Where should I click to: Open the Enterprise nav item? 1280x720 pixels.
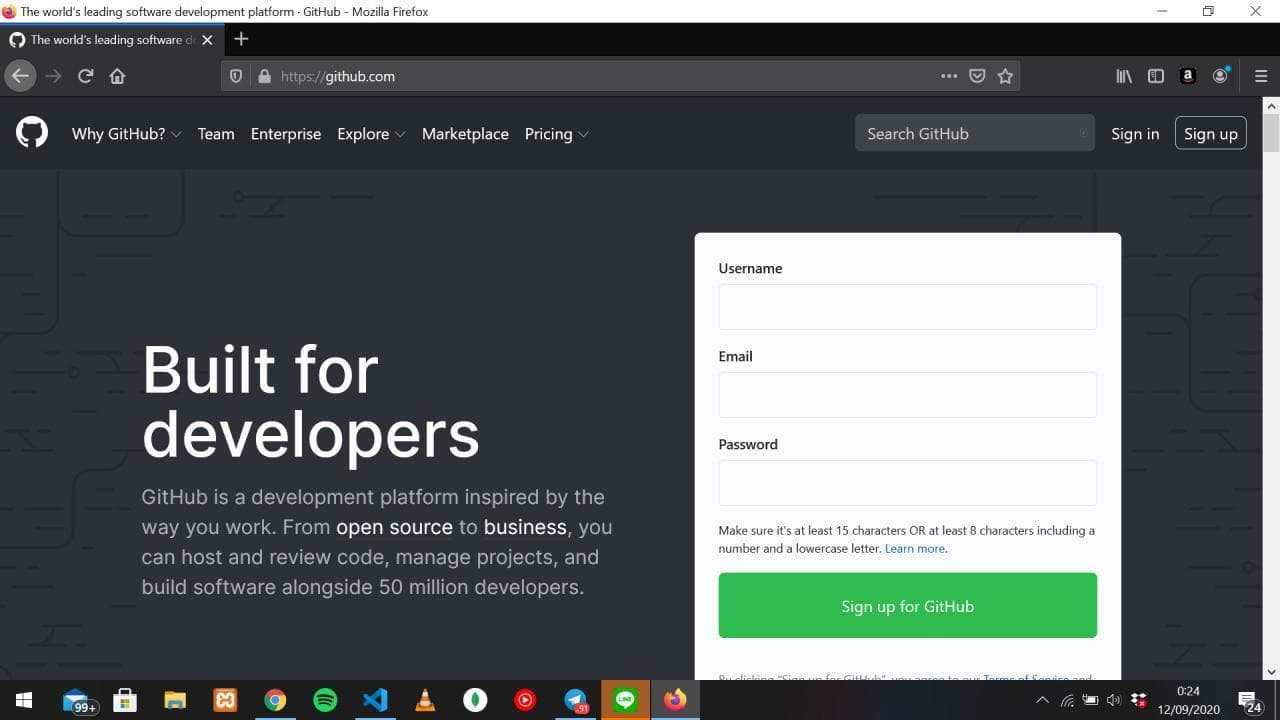[x=286, y=134]
